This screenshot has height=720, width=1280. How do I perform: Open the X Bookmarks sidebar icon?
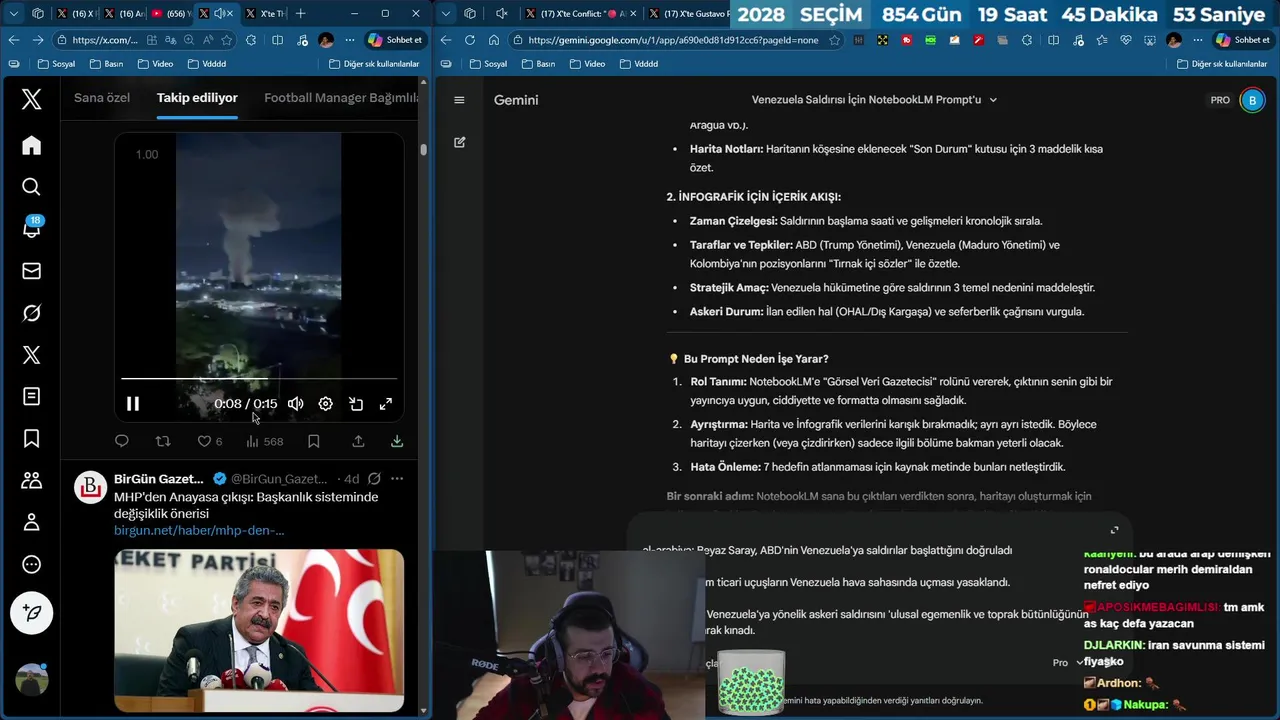click(x=31, y=438)
